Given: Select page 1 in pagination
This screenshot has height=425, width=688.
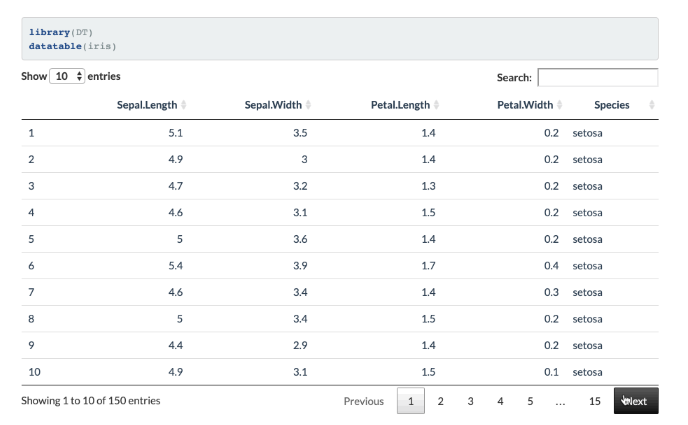Looking at the screenshot, I should pyautogui.click(x=410, y=401).
